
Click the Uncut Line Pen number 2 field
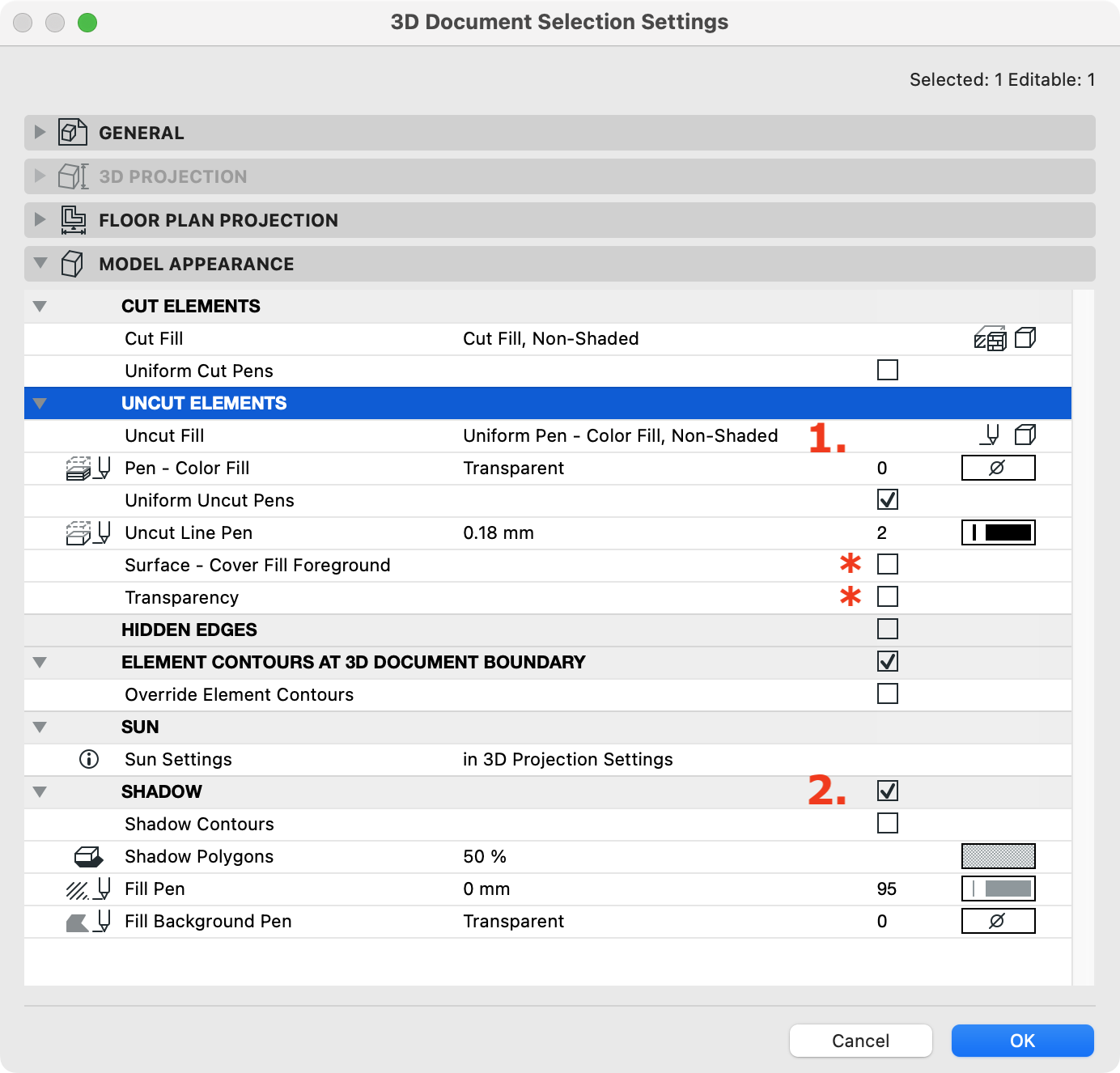tap(882, 532)
